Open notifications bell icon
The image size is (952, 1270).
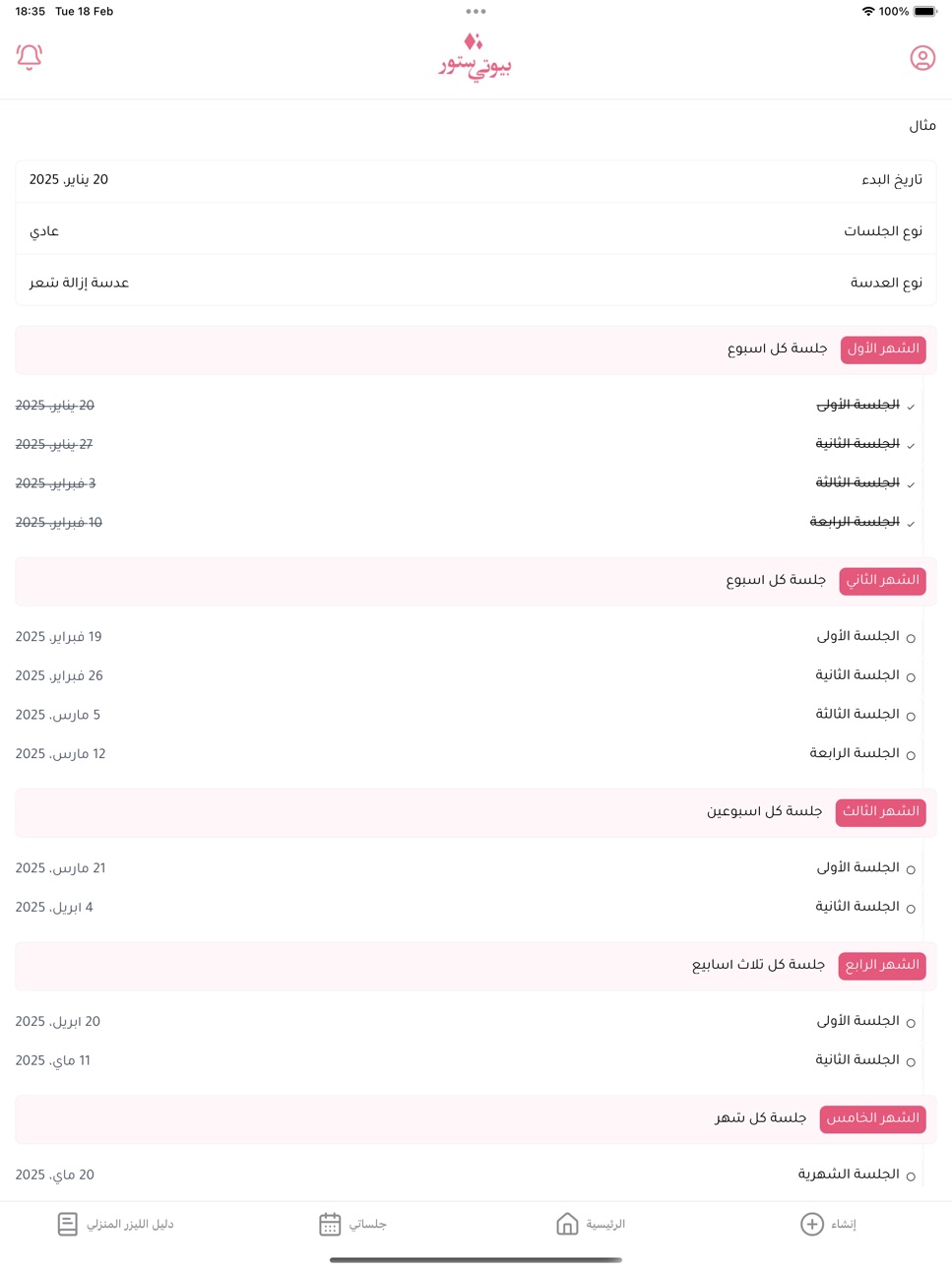pos(30,57)
